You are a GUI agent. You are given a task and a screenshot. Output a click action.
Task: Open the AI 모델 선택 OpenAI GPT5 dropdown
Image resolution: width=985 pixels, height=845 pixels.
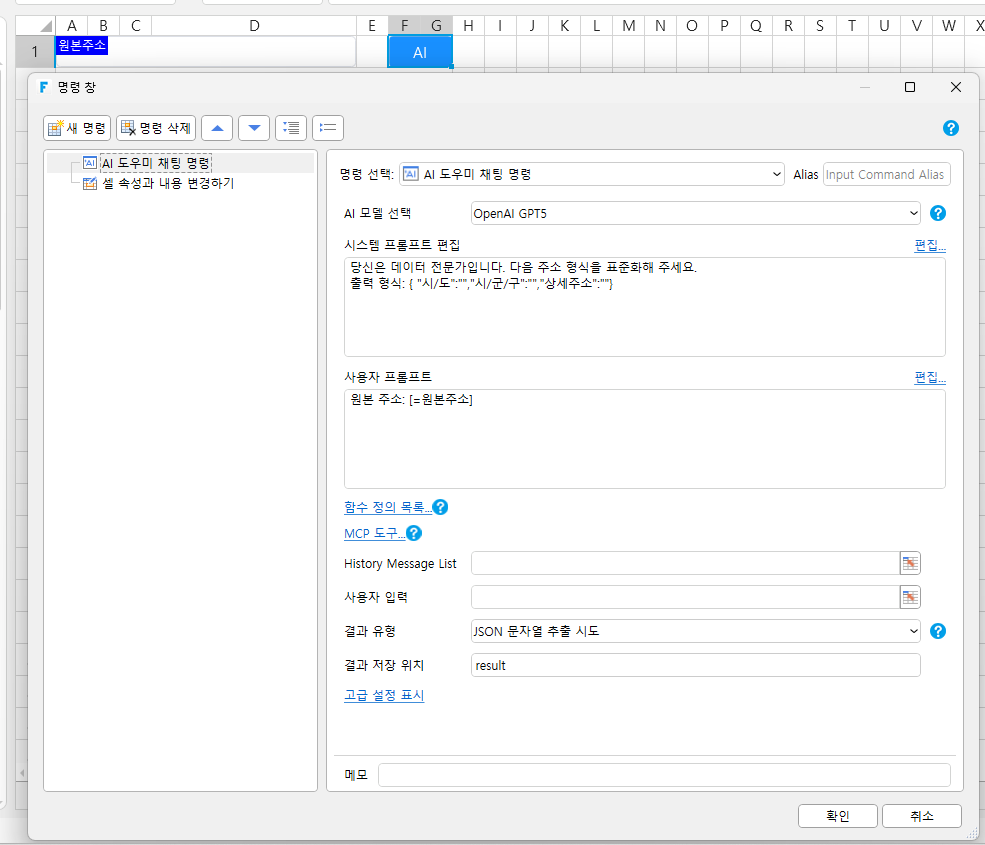(x=695, y=213)
